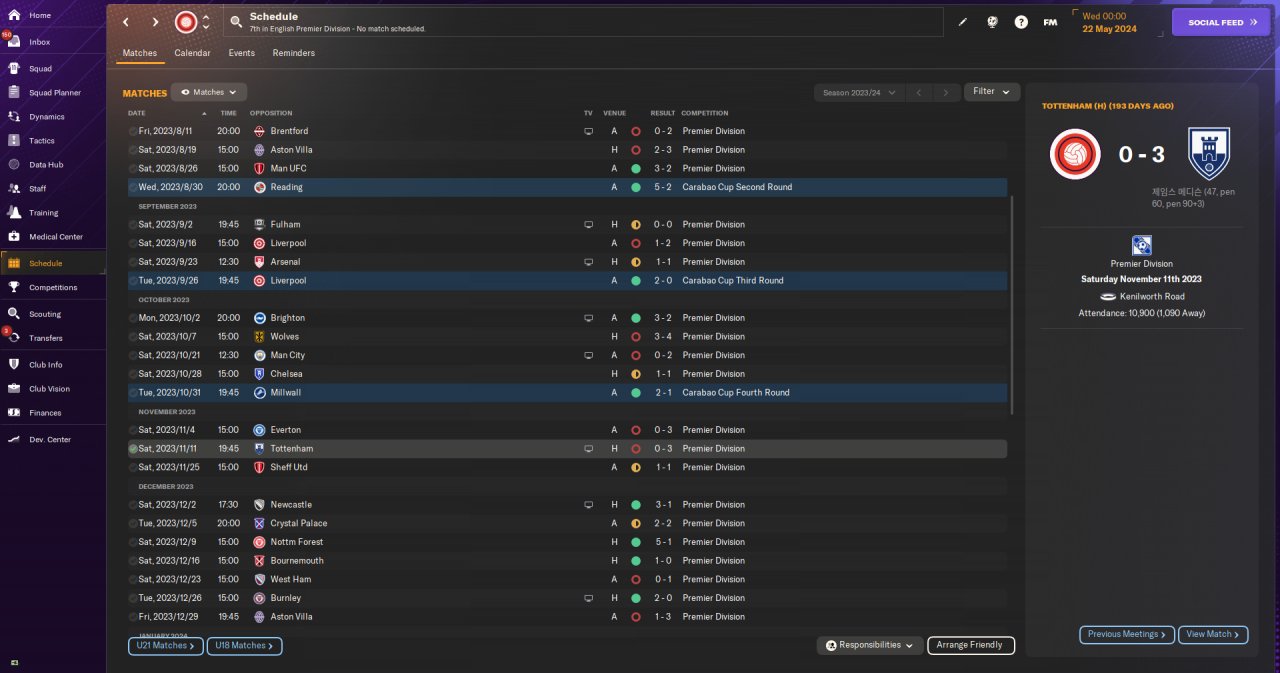Open the Responsibilities dropdown
Viewport: 1280px width, 673px height.
tap(869, 645)
